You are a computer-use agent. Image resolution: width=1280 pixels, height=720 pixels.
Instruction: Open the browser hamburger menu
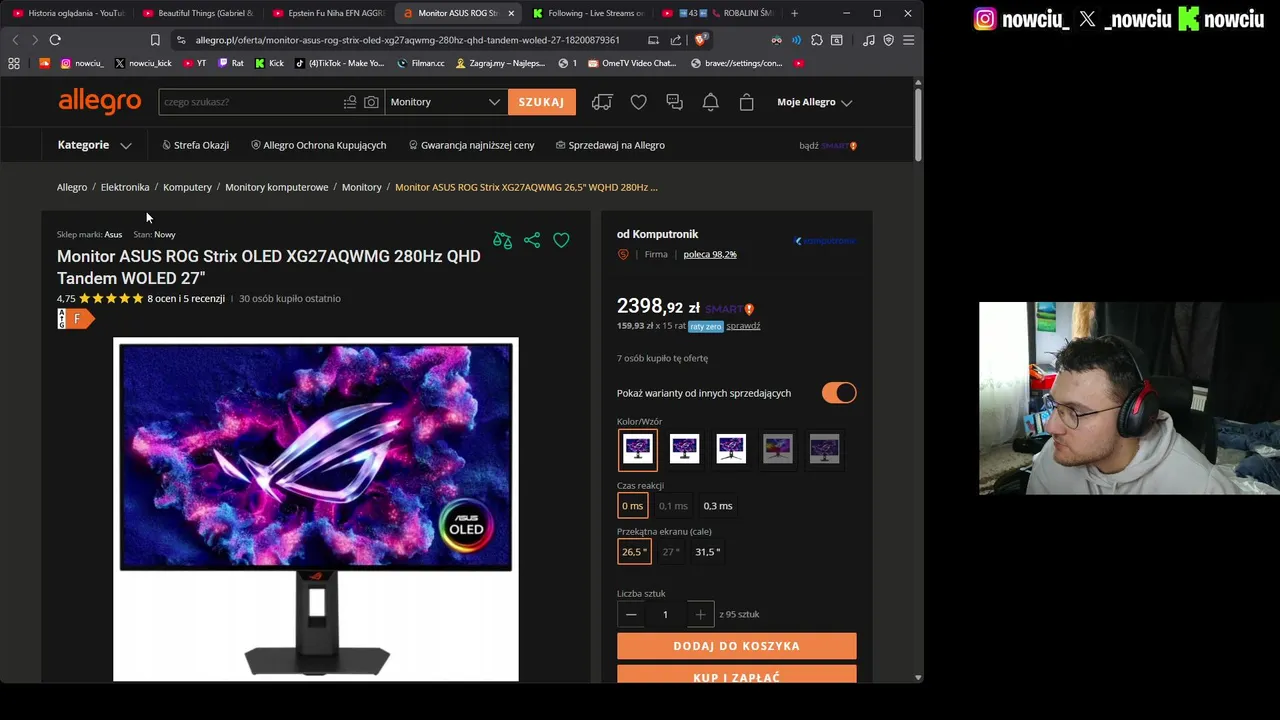pyautogui.click(x=908, y=40)
